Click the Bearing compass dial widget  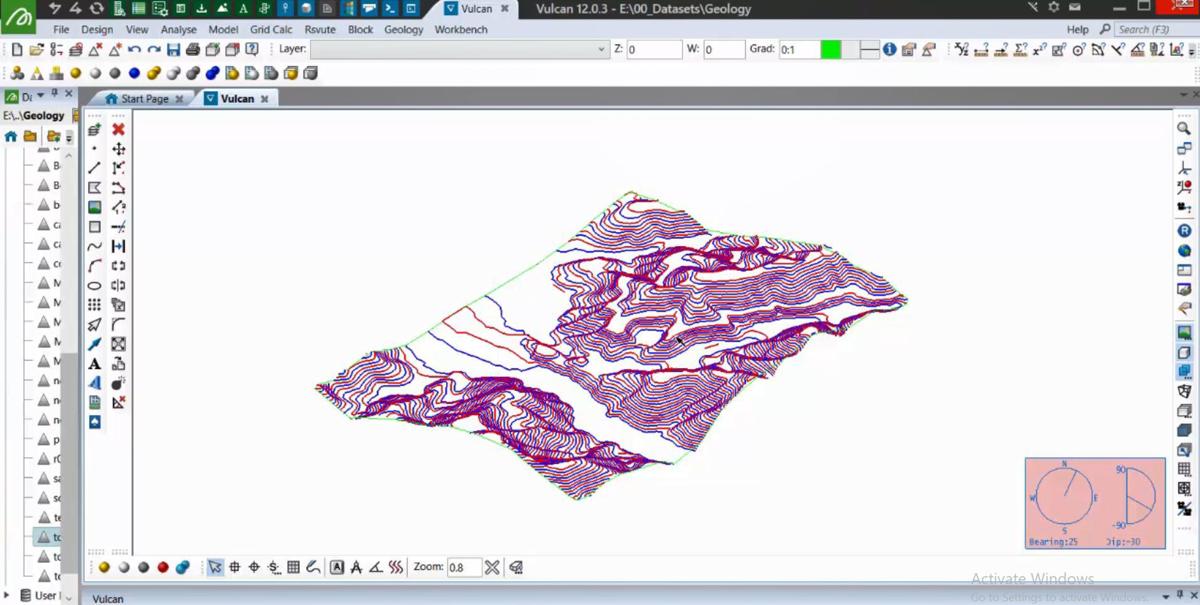coord(1064,497)
